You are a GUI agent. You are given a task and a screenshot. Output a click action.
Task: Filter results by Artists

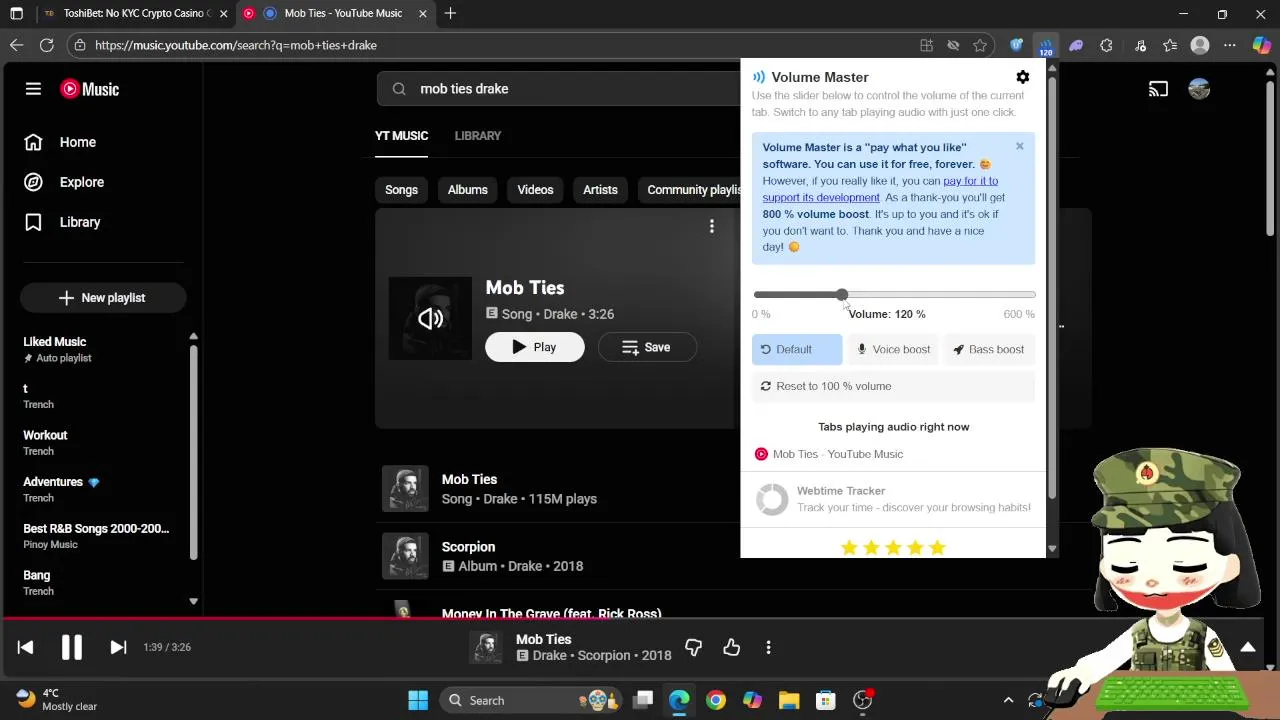pos(600,190)
